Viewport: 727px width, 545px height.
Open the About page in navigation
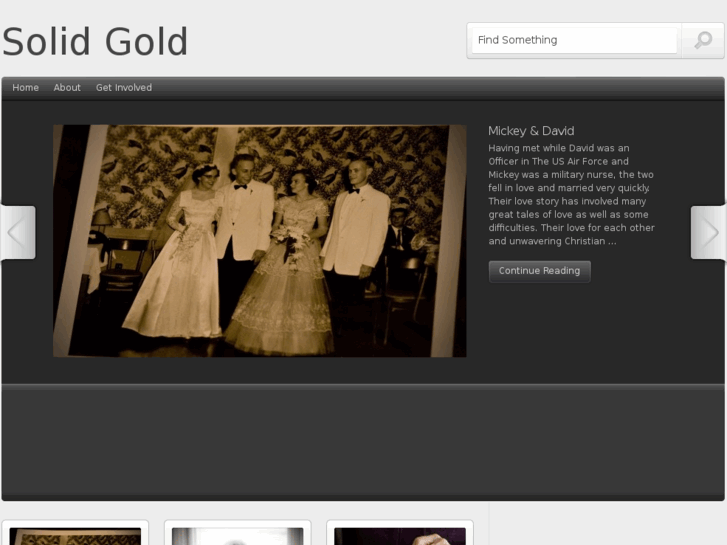click(67, 88)
